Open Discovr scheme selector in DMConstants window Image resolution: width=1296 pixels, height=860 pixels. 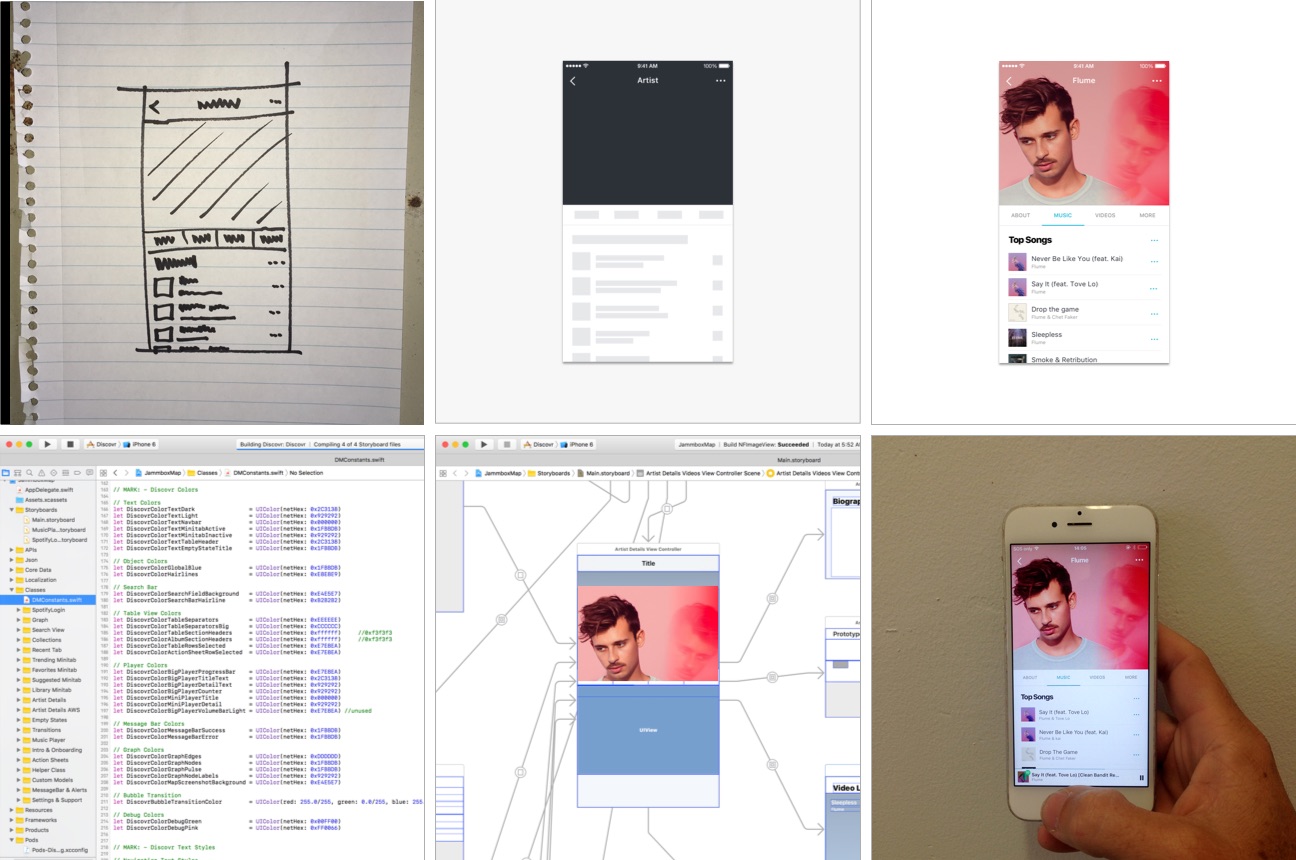click(102, 444)
